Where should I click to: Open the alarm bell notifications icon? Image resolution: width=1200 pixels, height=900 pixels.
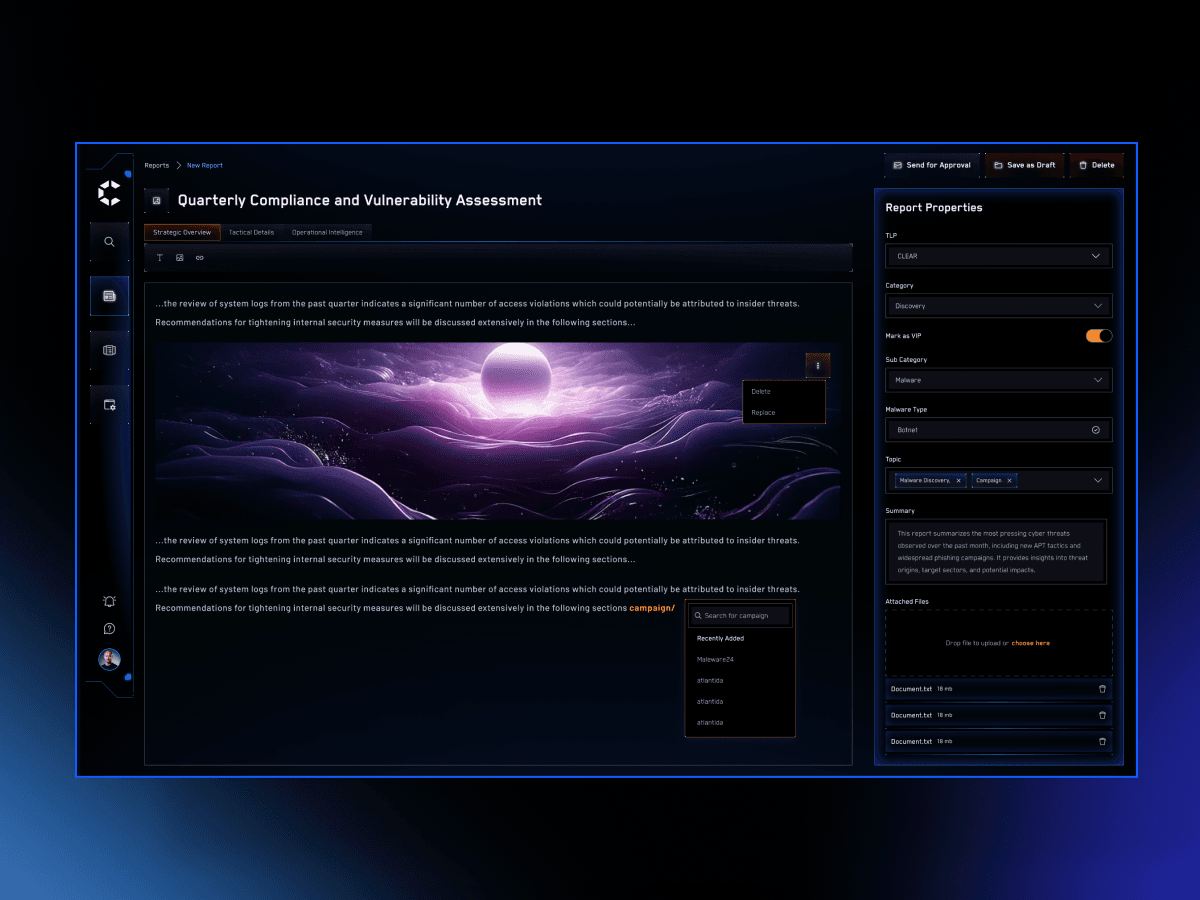109,601
